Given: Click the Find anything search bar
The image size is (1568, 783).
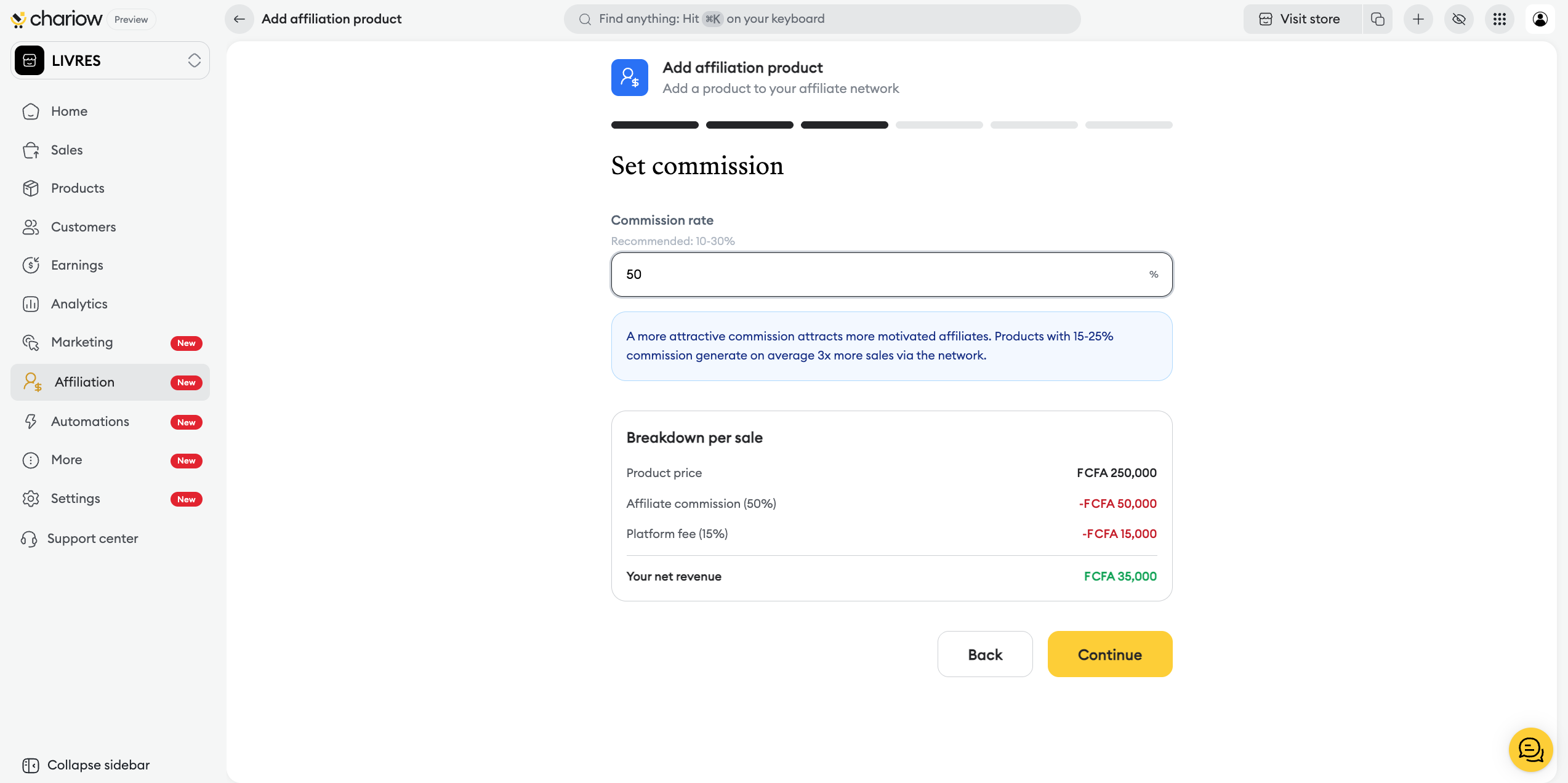Looking at the screenshot, I should (x=822, y=19).
